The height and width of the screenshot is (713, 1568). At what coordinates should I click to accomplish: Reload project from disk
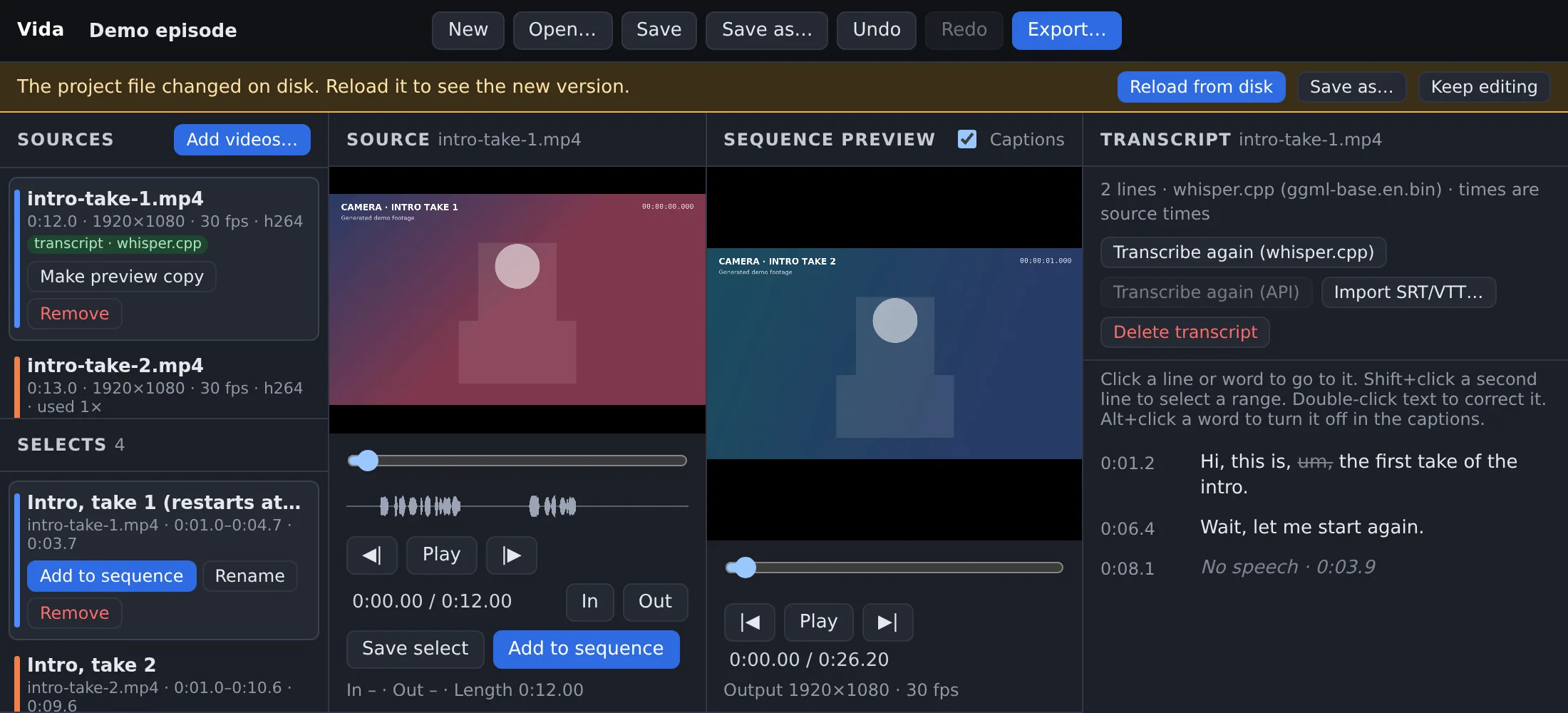pos(1201,87)
